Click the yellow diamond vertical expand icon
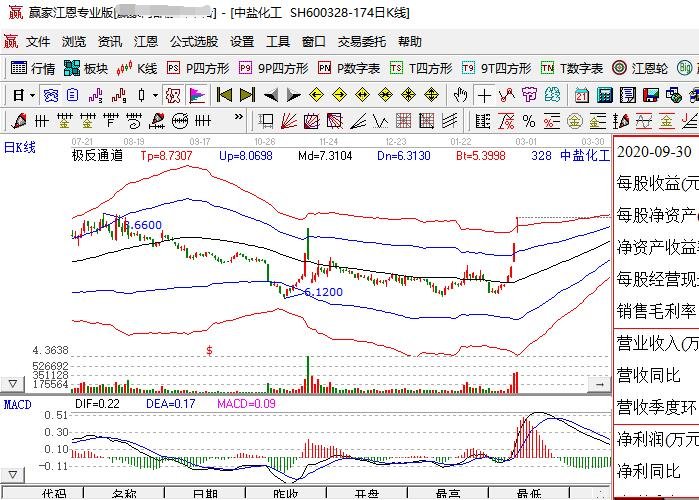Screen dimensions: 699x500 pyautogui.click(x=431, y=95)
